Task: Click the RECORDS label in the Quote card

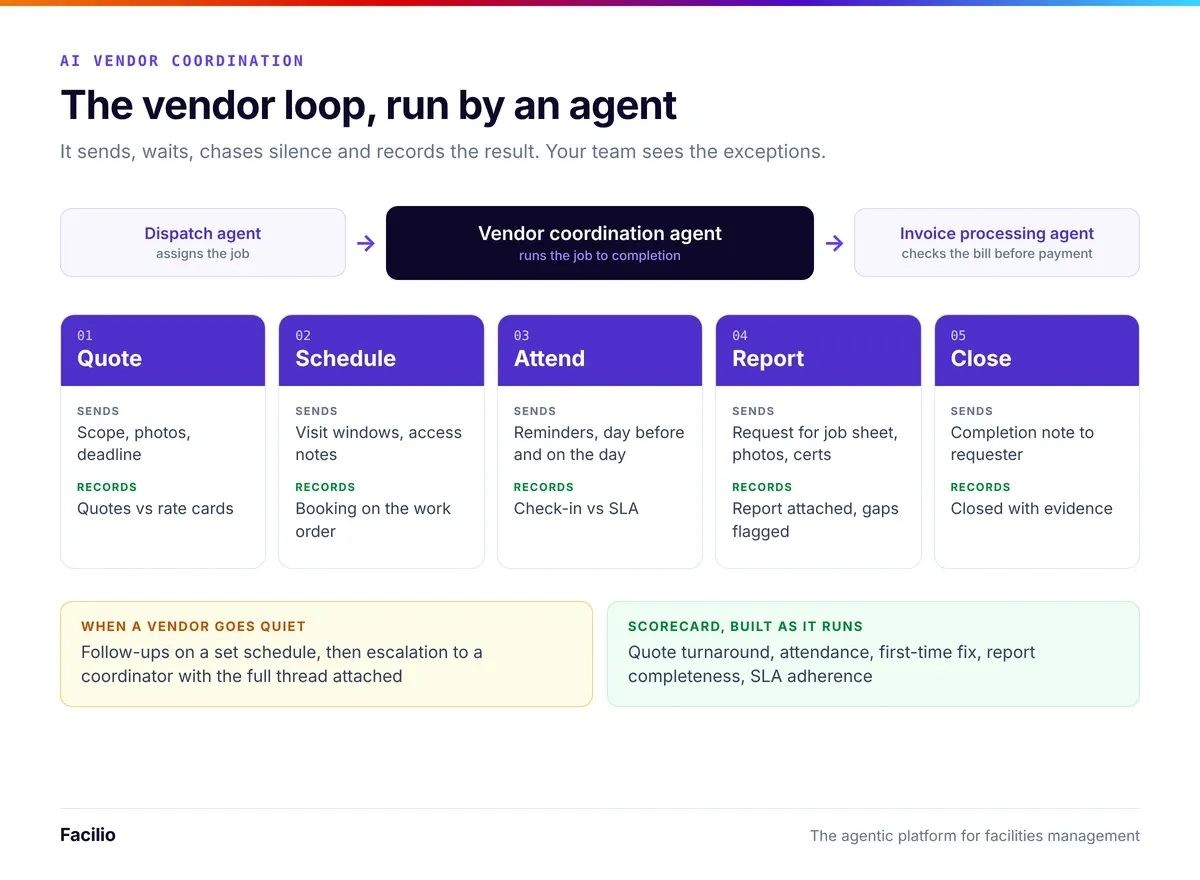Action: [107, 487]
